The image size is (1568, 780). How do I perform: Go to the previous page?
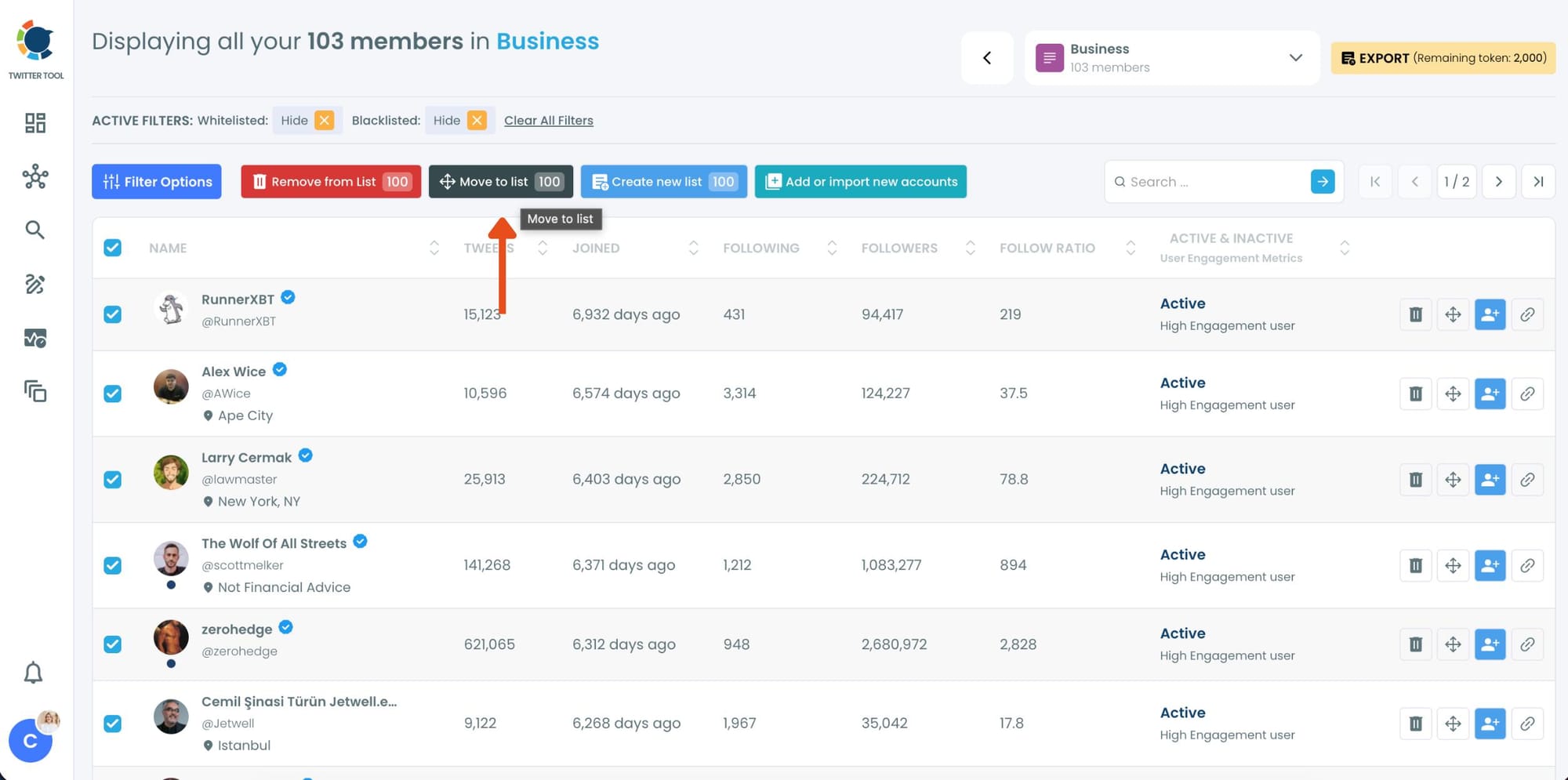(x=1415, y=182)
